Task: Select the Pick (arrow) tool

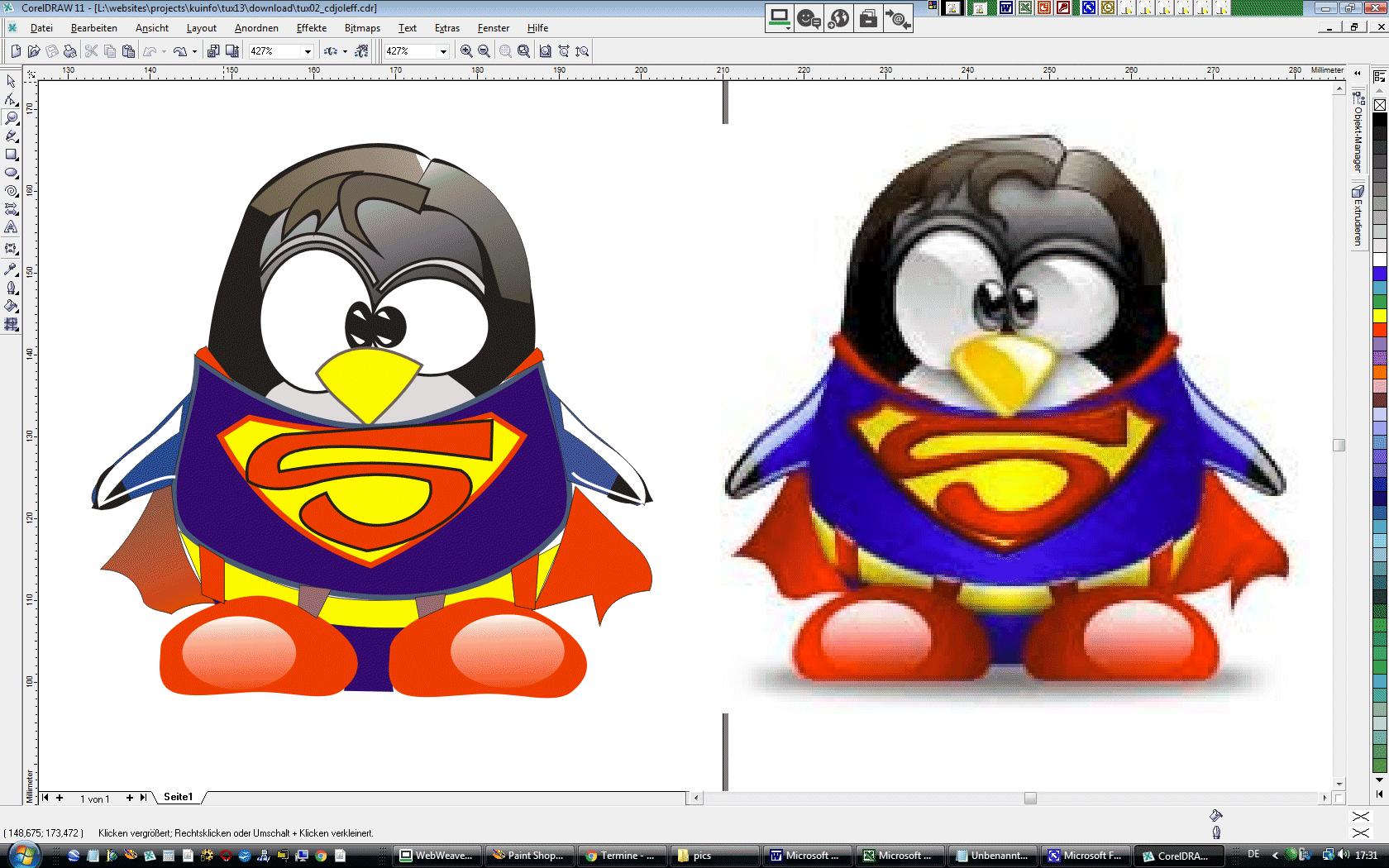Action: [x=11, y=81]
